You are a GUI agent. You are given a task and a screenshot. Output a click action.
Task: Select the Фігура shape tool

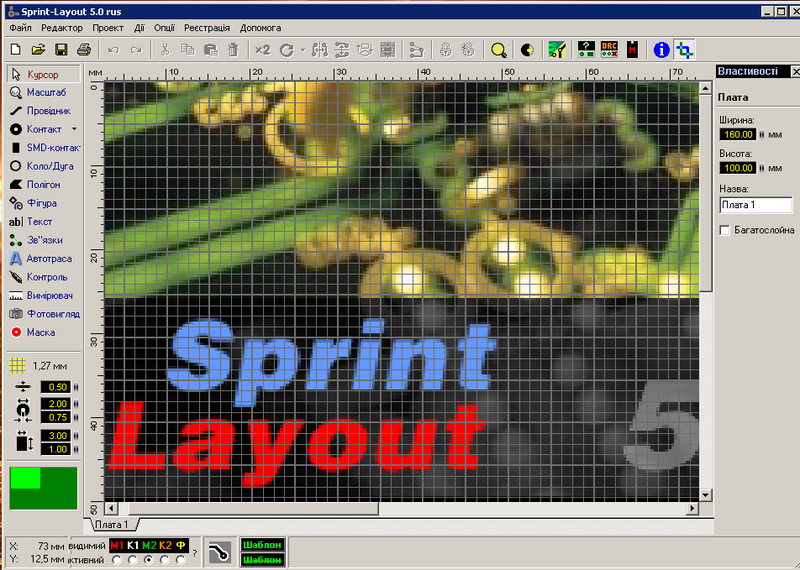(43, 203)
